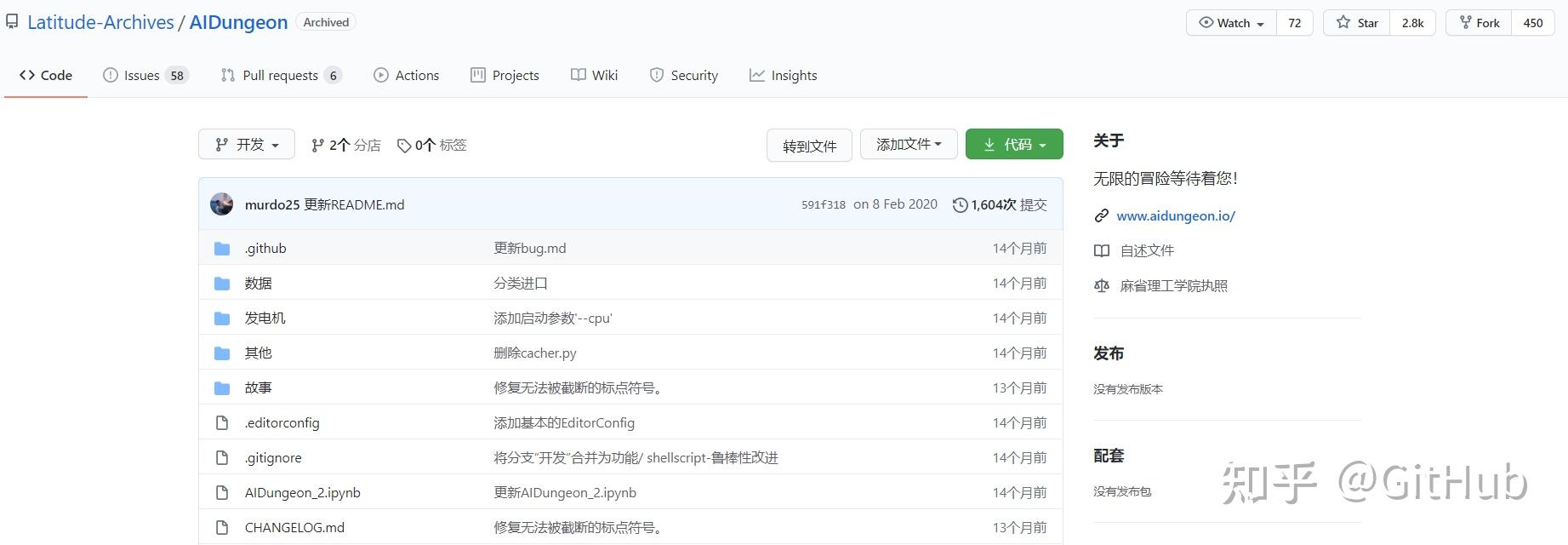Open the green 代码 download dropdown
The width and height of the screenshot is (1568, 545).
tap(1014, 145)
